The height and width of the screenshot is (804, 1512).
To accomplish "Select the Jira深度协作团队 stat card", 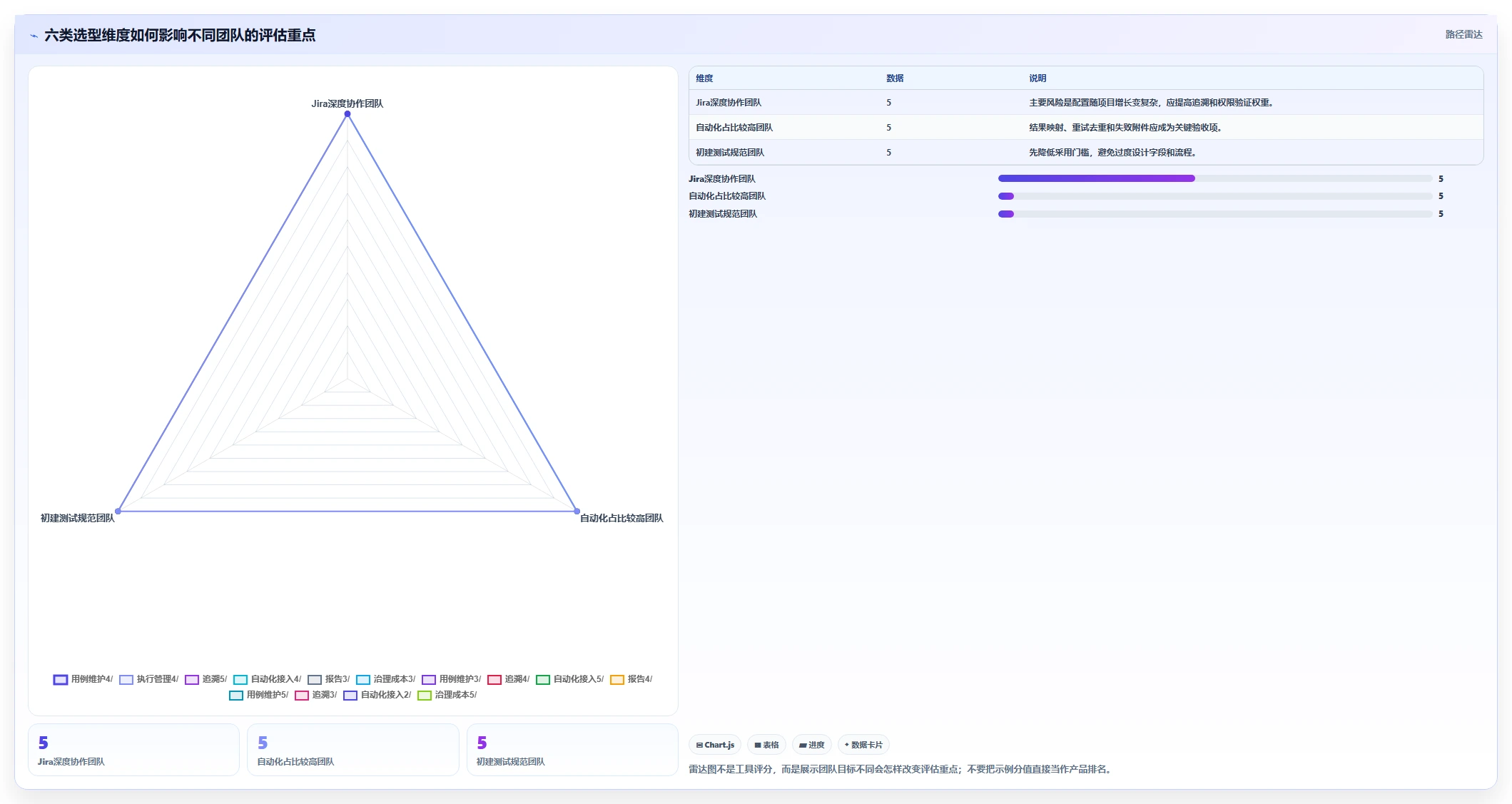I will (x=133, y=750).
